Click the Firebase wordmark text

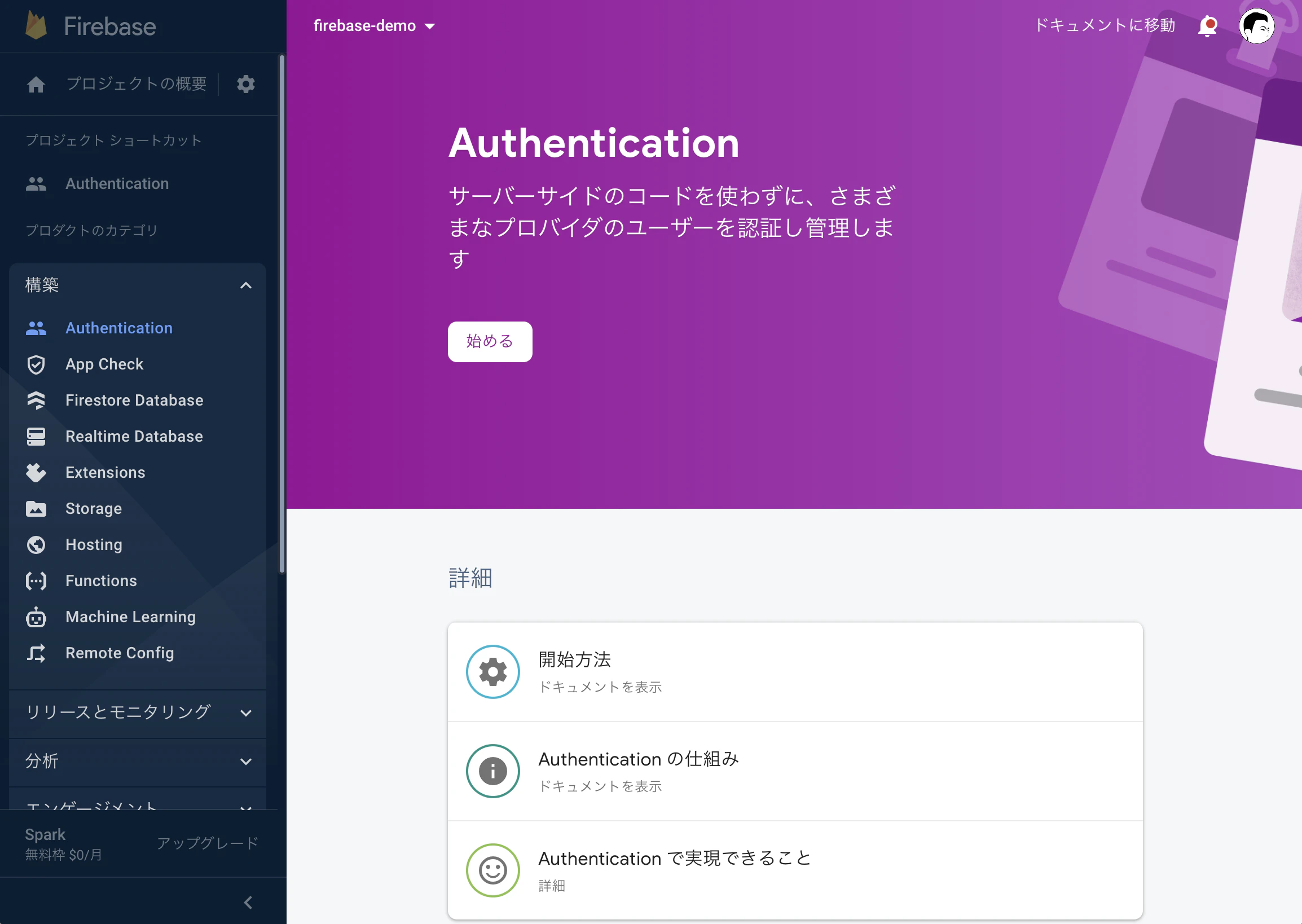110,27
